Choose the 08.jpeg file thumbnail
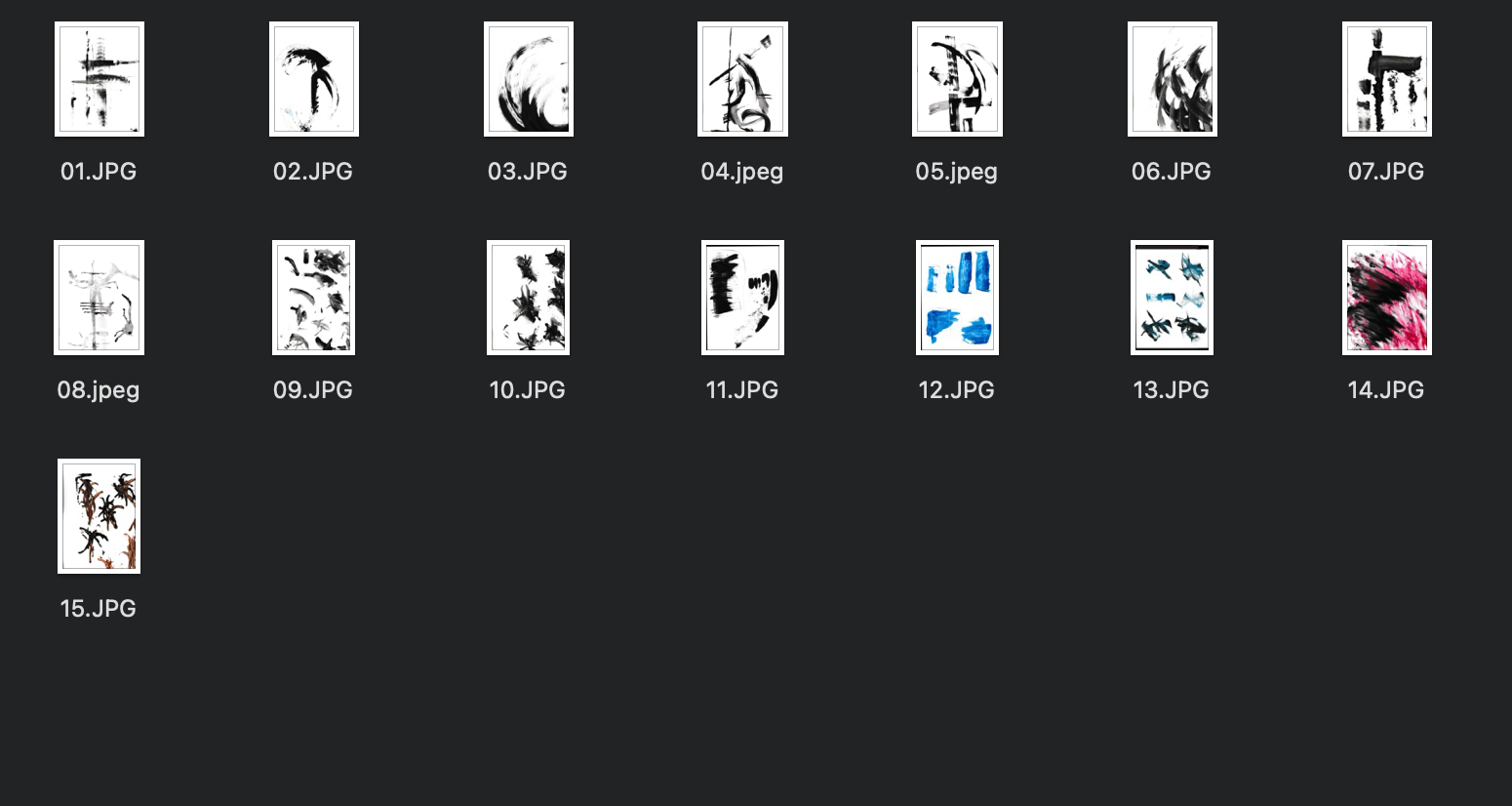1512x806 pixels. (99, 298)
